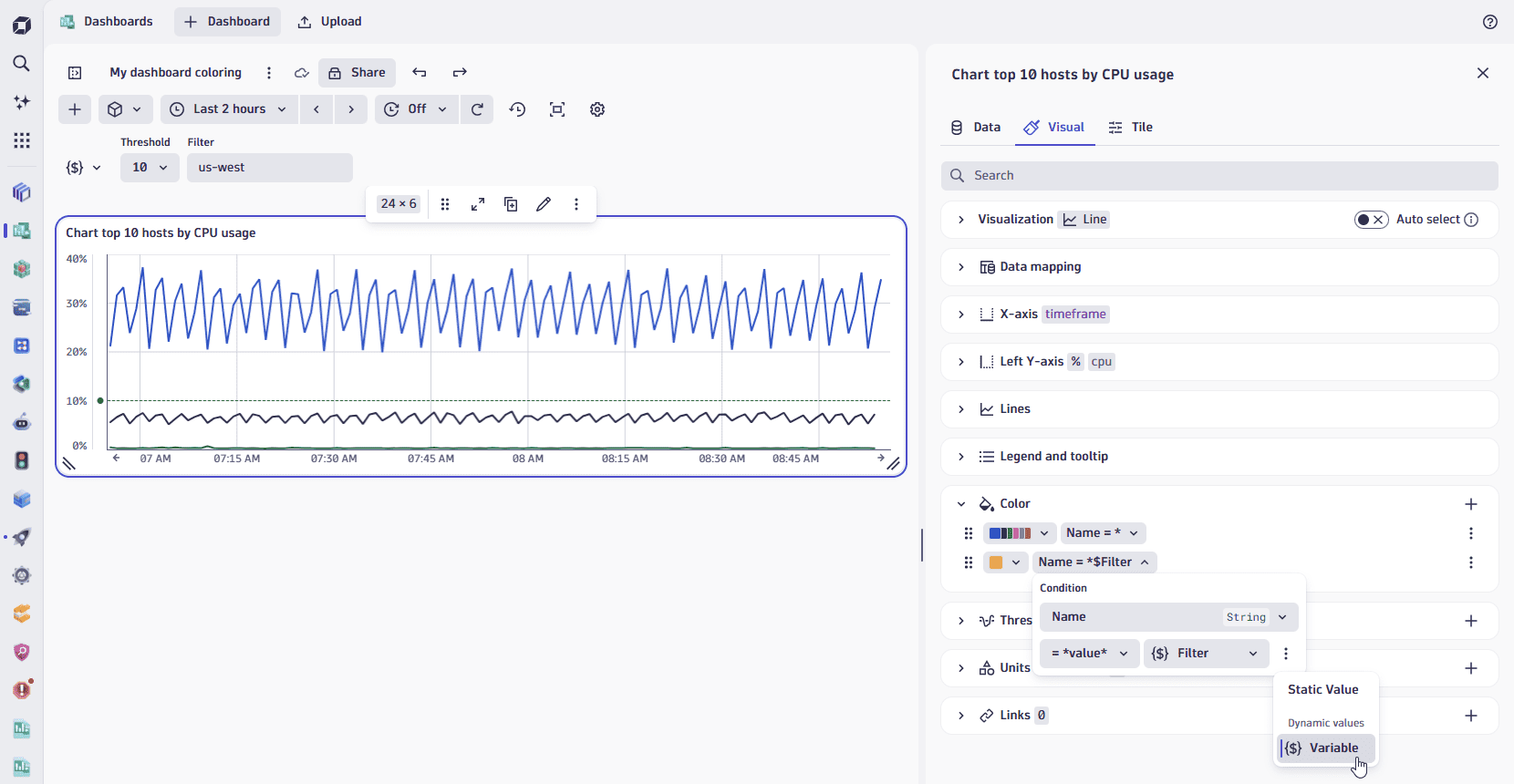This screenshot has height=784, width=1514.
Task: Choose Static Value menu option
Action: click(x=1323, y=690)
